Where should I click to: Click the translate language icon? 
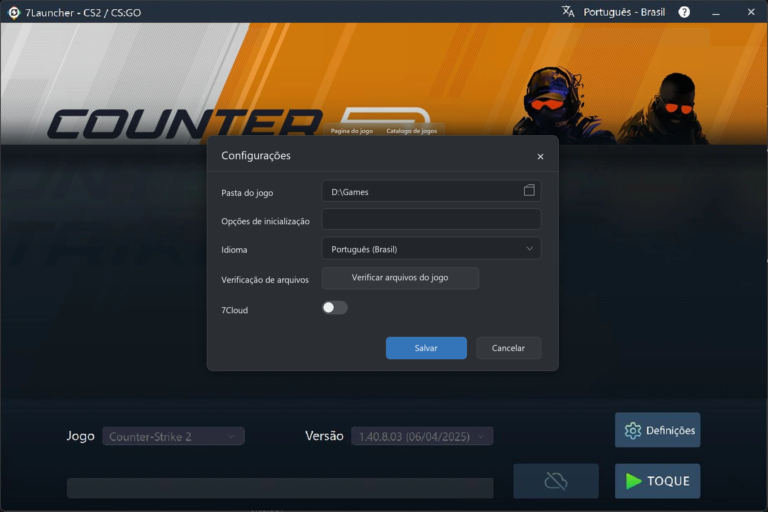568,12
